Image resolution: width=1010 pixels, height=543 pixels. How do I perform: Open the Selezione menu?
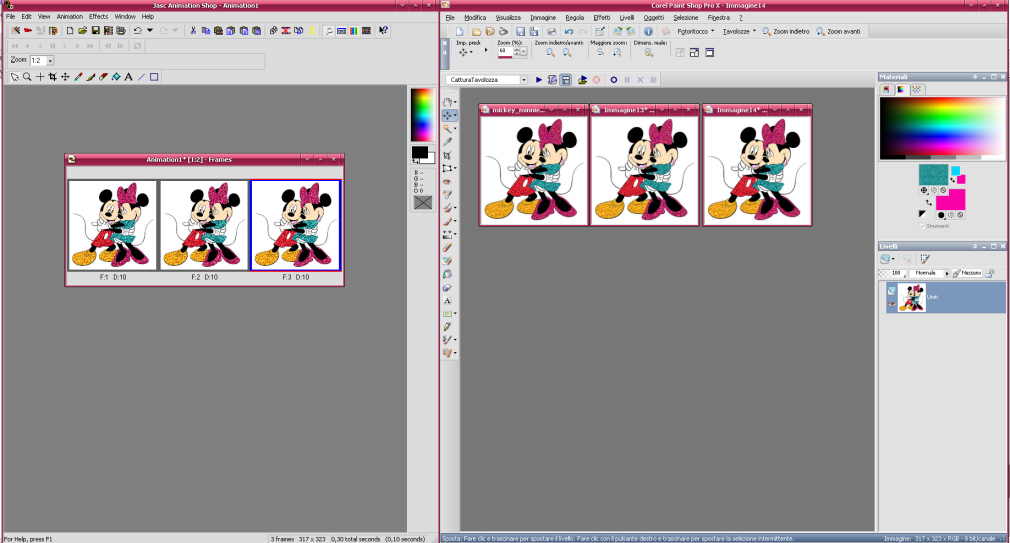[685, 17]
